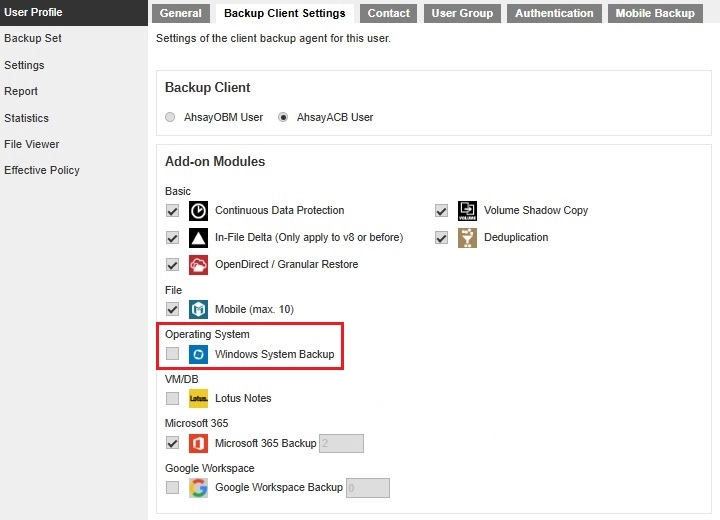The width and height of the screenshot is (720, 520).
Task: Click the In-File Delta triangle icon
Action: point(199,238)
